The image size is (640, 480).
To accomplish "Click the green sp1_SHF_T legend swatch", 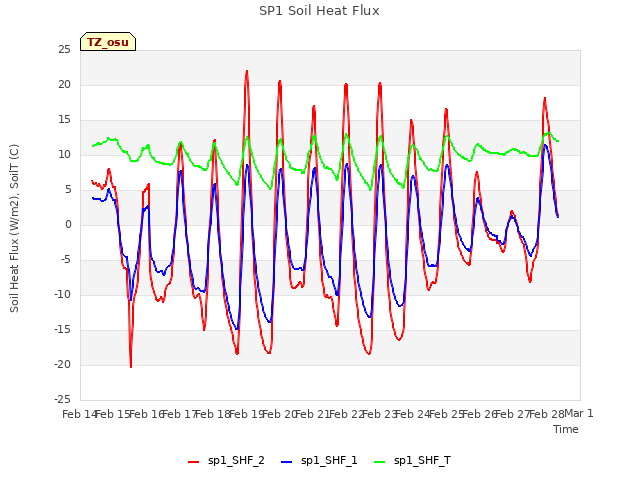I will [x=380, y=462].
